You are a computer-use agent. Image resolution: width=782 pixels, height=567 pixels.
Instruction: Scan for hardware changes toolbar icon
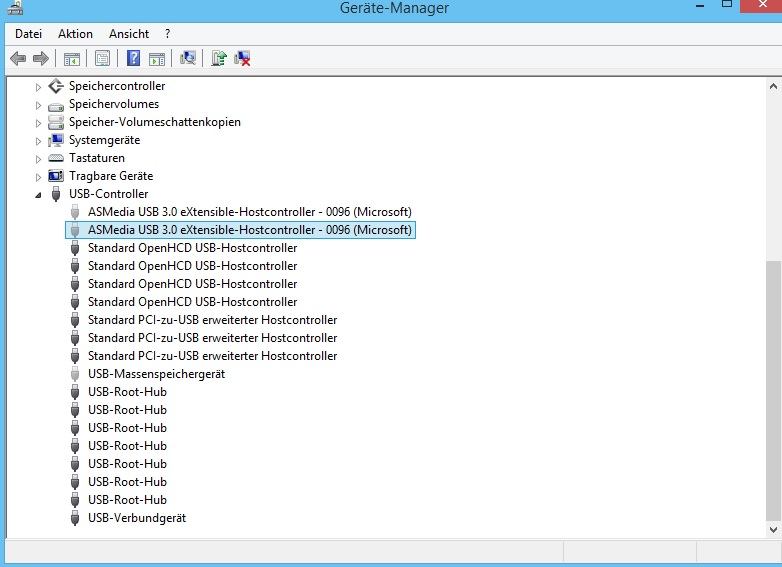point(188,58)
